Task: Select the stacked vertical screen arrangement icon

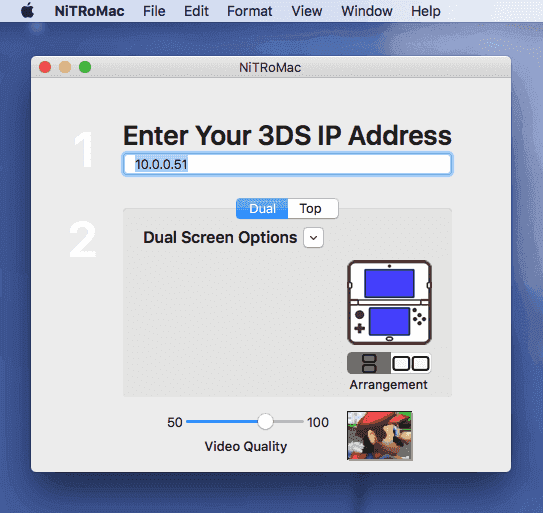Action: coord(369,363)
